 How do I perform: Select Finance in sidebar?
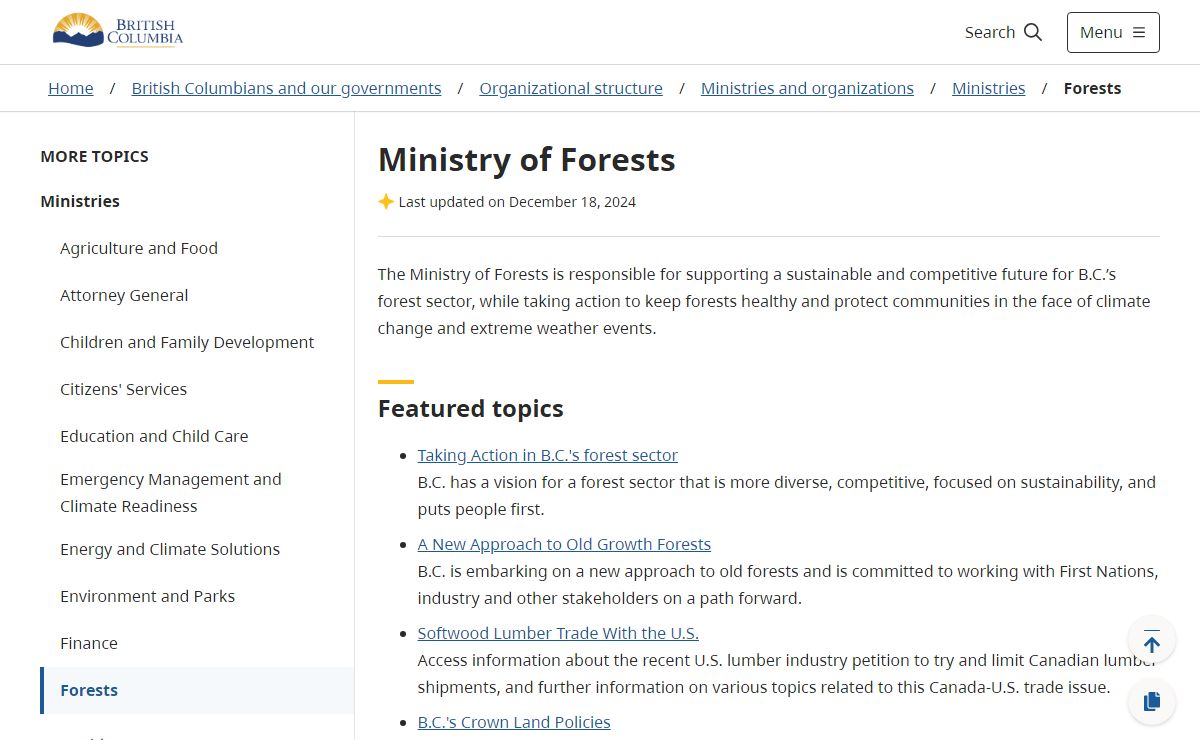(x=89, y=643)
